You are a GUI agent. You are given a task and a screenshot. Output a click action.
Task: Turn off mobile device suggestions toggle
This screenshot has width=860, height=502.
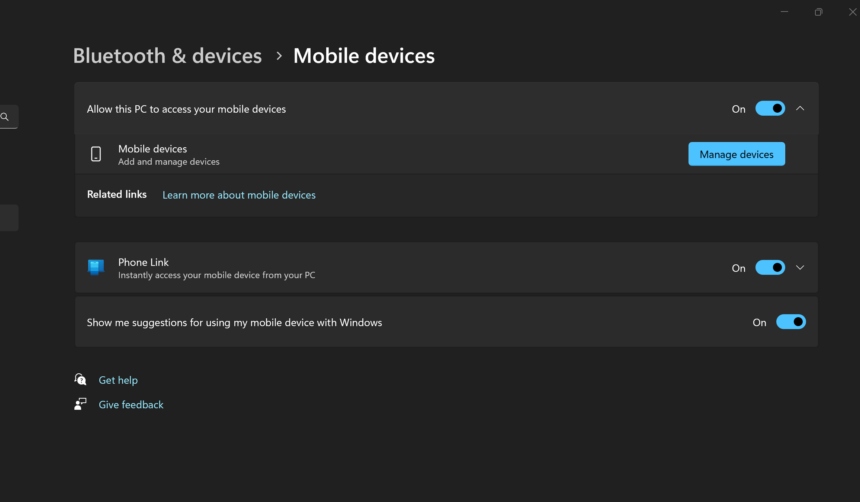(790, 322)
